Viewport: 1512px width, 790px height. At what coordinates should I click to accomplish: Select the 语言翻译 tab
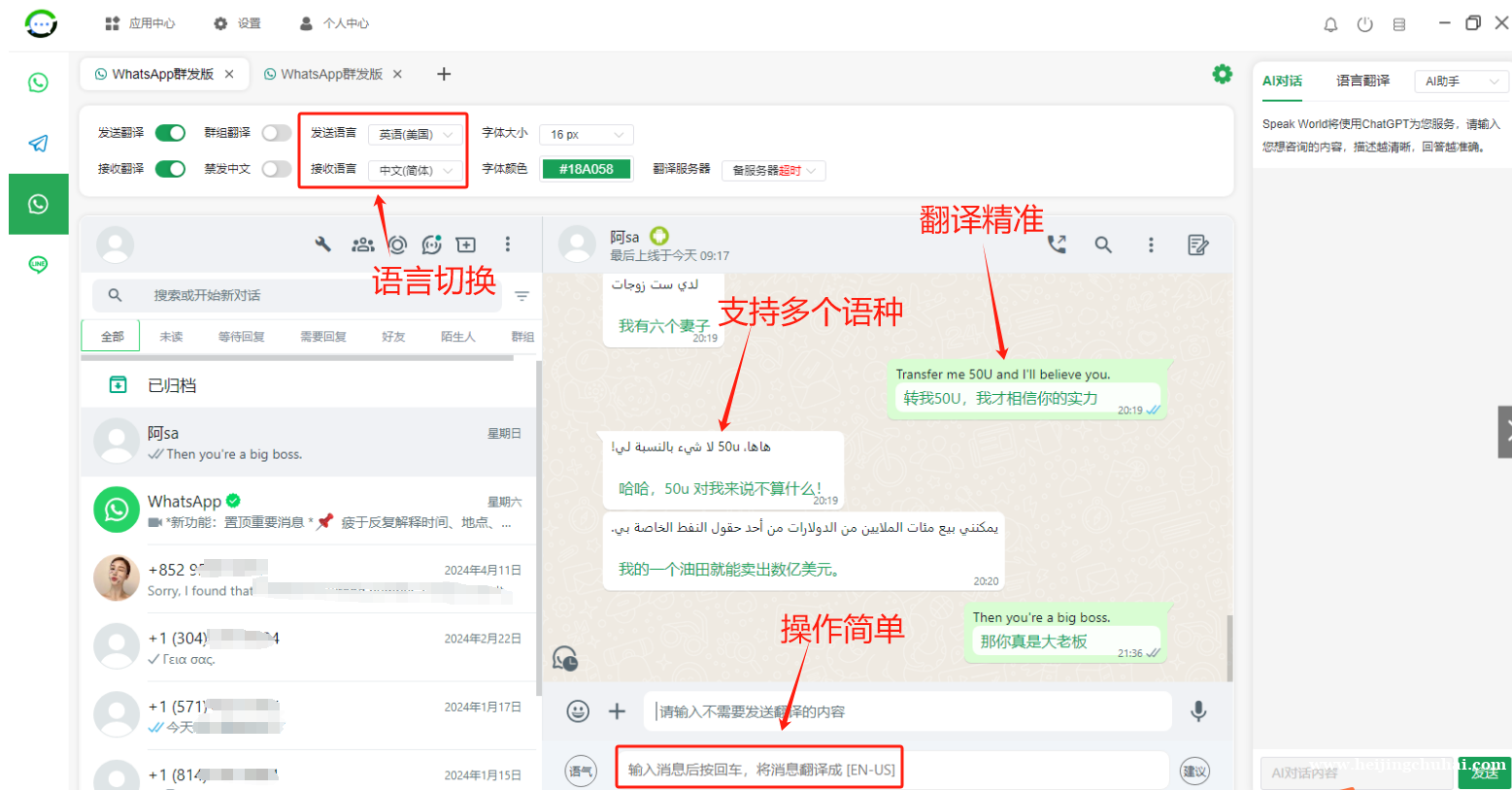pyautogui.click(x=1362, y=81)
